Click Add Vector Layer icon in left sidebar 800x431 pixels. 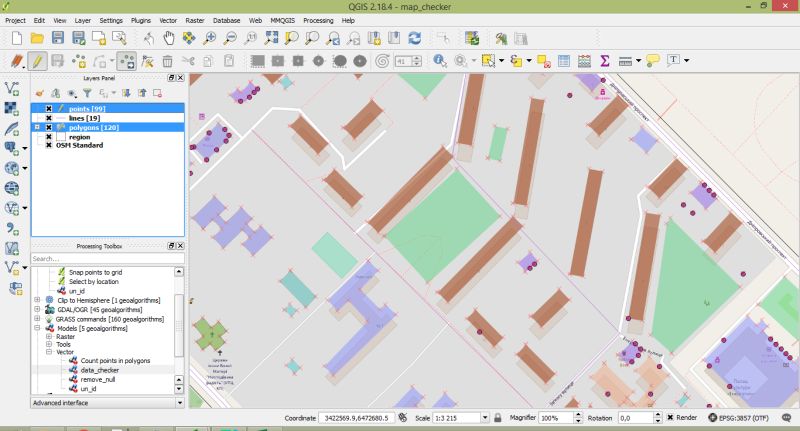coord(12,89)
